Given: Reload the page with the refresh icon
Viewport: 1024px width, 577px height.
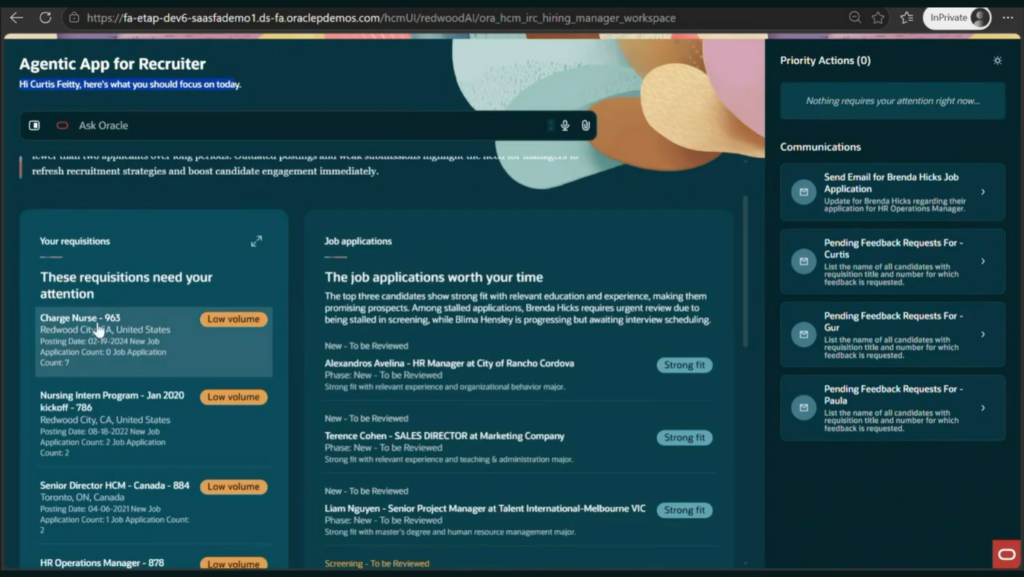Looking at the screenshot, I should (45, 18).
